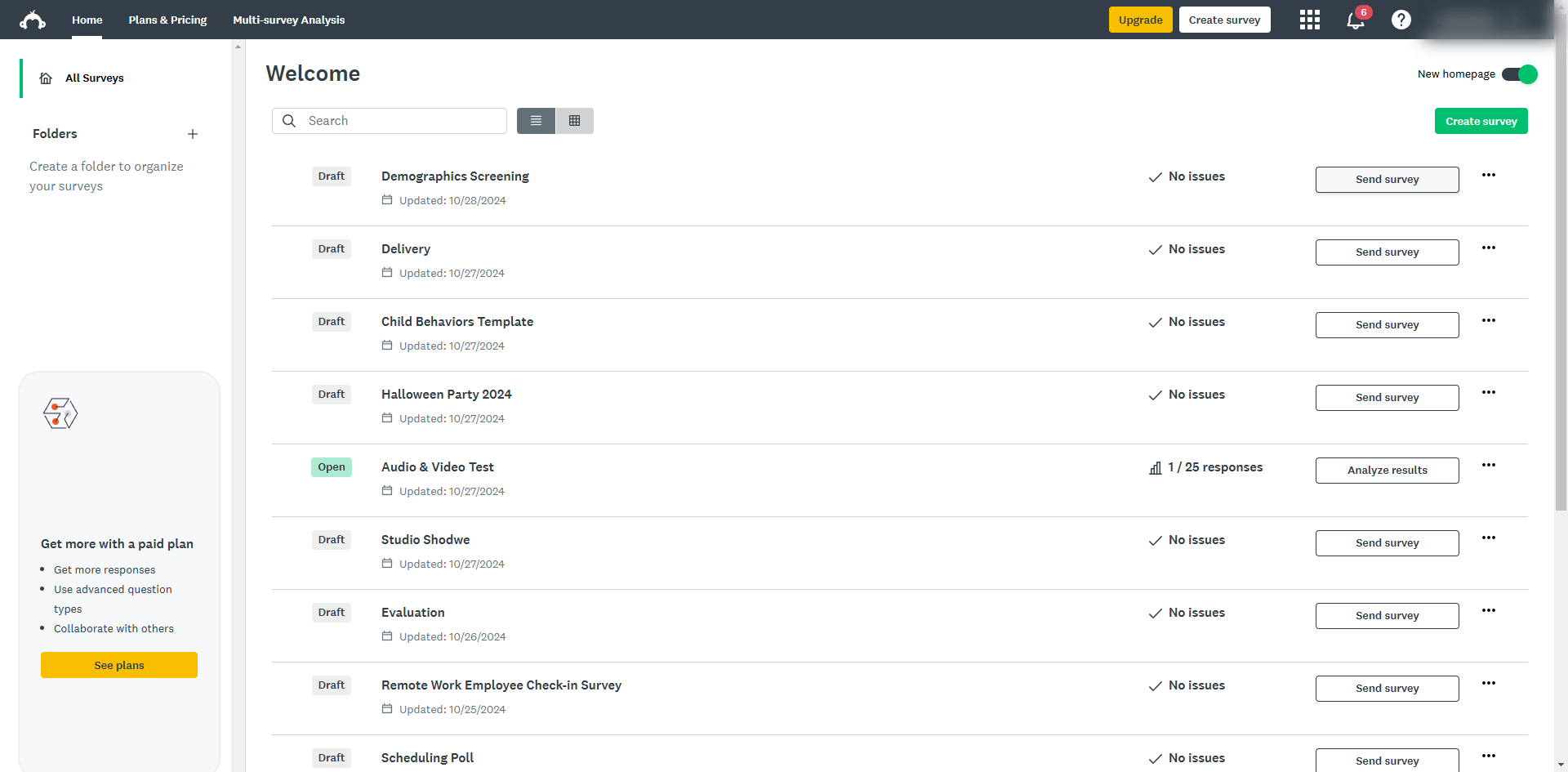The height and width of the screenshot is (772, 1568).
Task: Open the Halloween Party 2024 survey
Action: click(x=446, y=395)
